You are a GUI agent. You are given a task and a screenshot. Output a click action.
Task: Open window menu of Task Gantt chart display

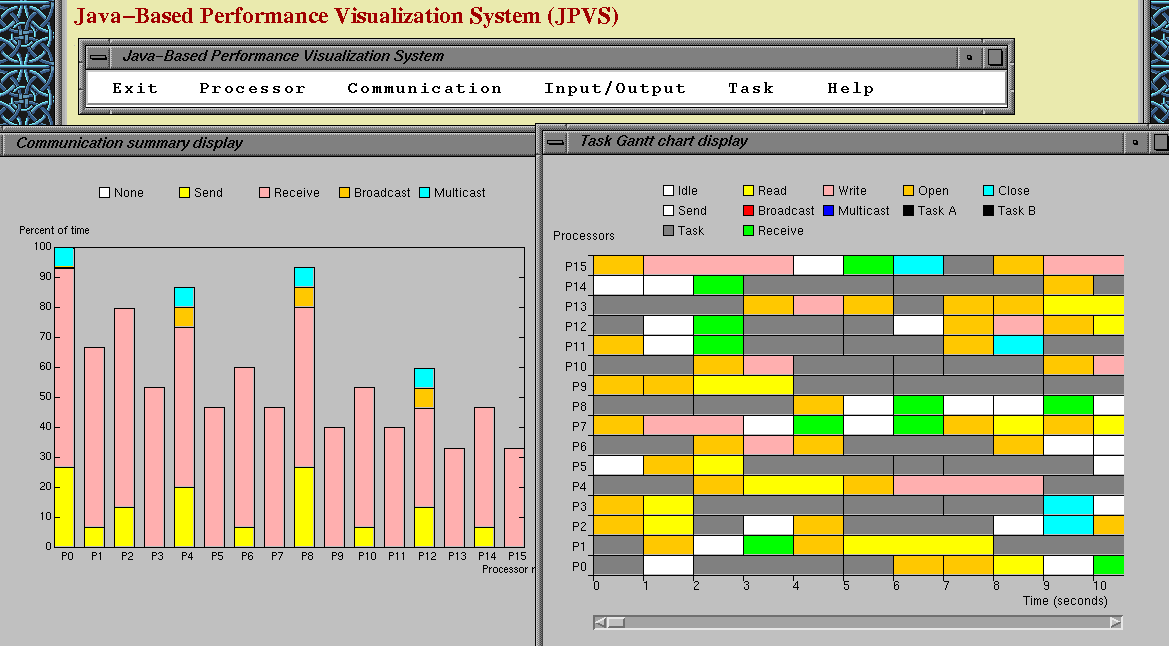[554, 141]
